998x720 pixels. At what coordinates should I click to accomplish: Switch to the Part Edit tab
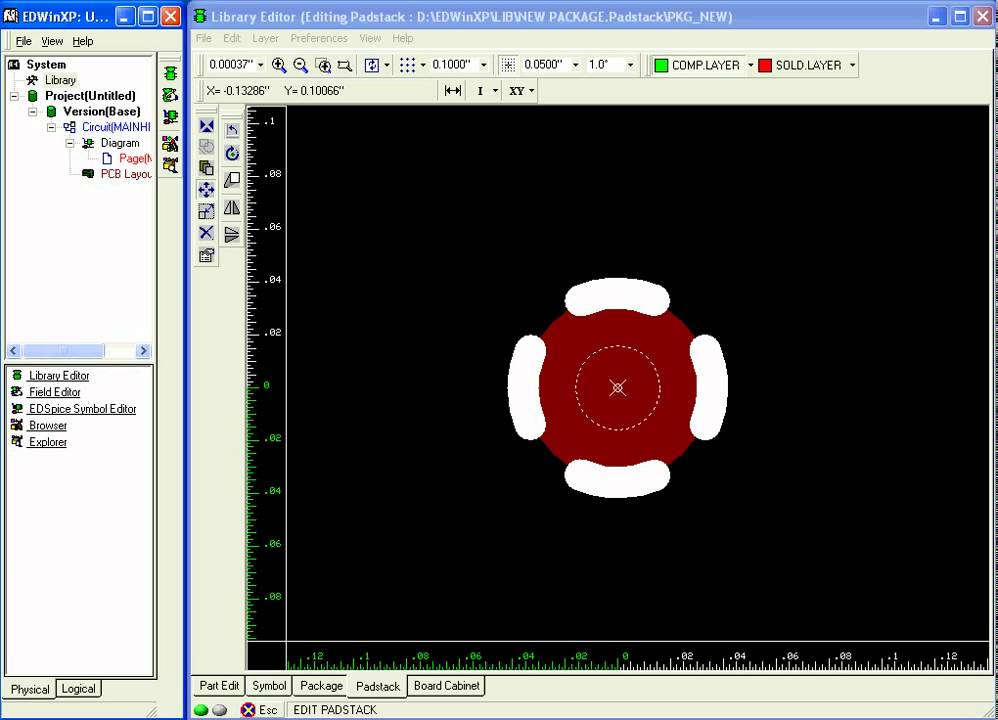pyautogui.click(x=219, y=686)
